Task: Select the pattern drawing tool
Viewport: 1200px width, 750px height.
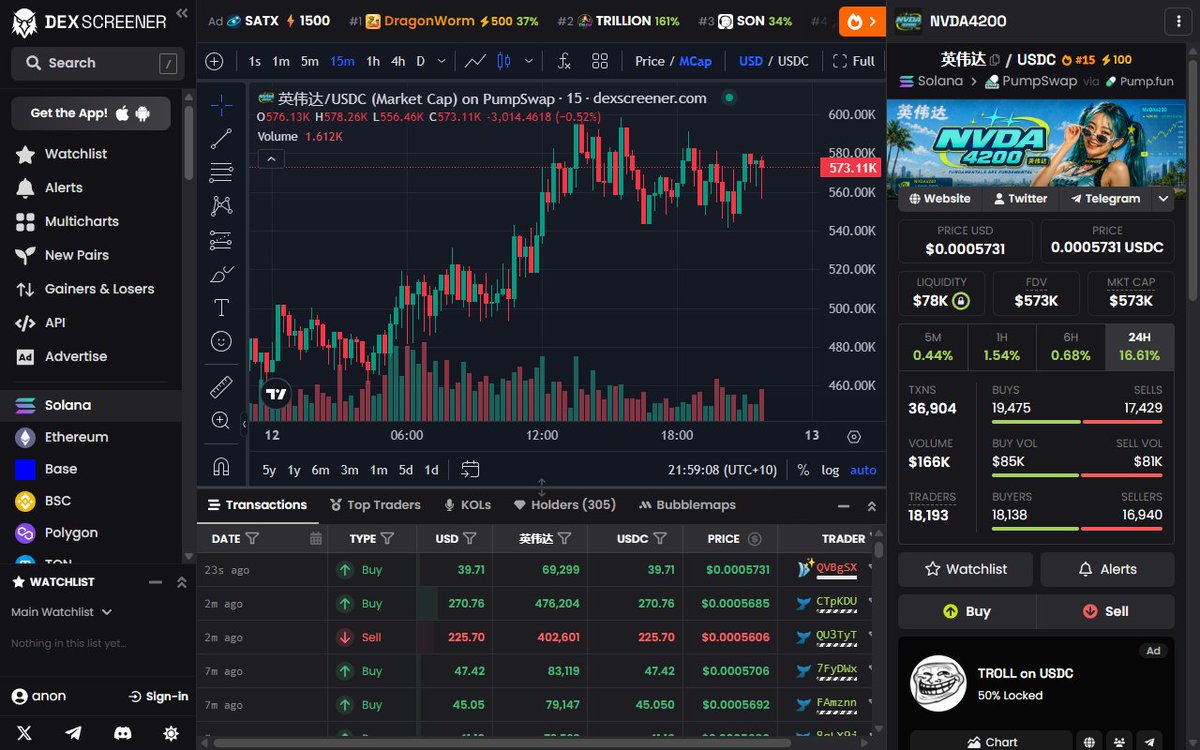Action: (x=221, y=206)
